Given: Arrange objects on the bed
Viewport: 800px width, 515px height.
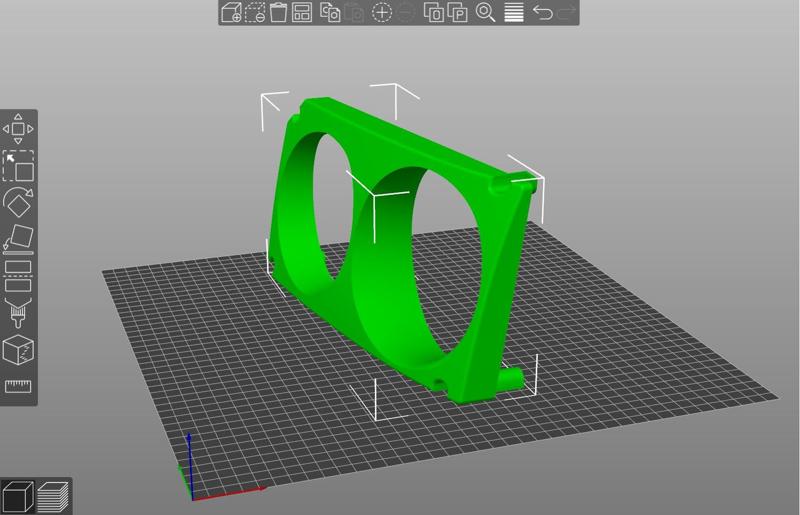Looking at the screenshot, I should (x=302, y=12).
